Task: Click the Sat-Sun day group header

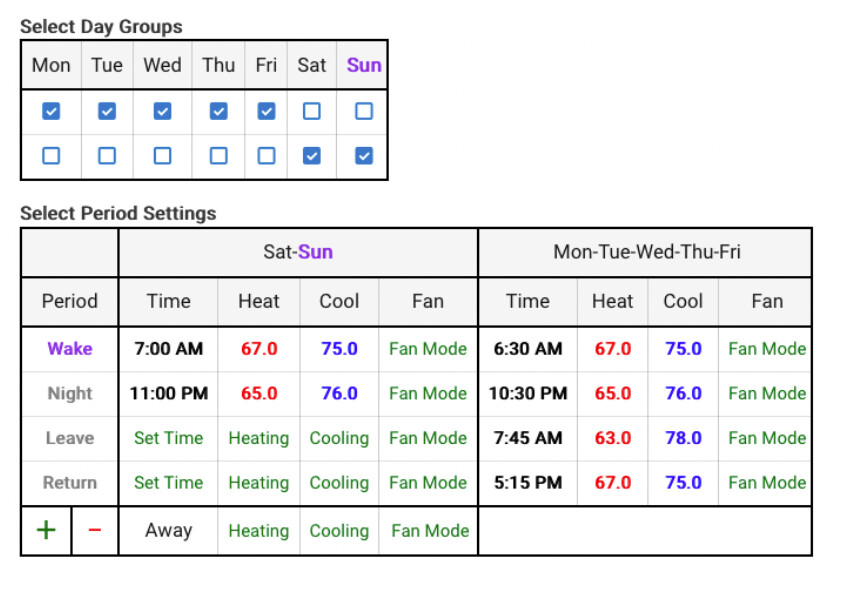Action: [298, 252]
